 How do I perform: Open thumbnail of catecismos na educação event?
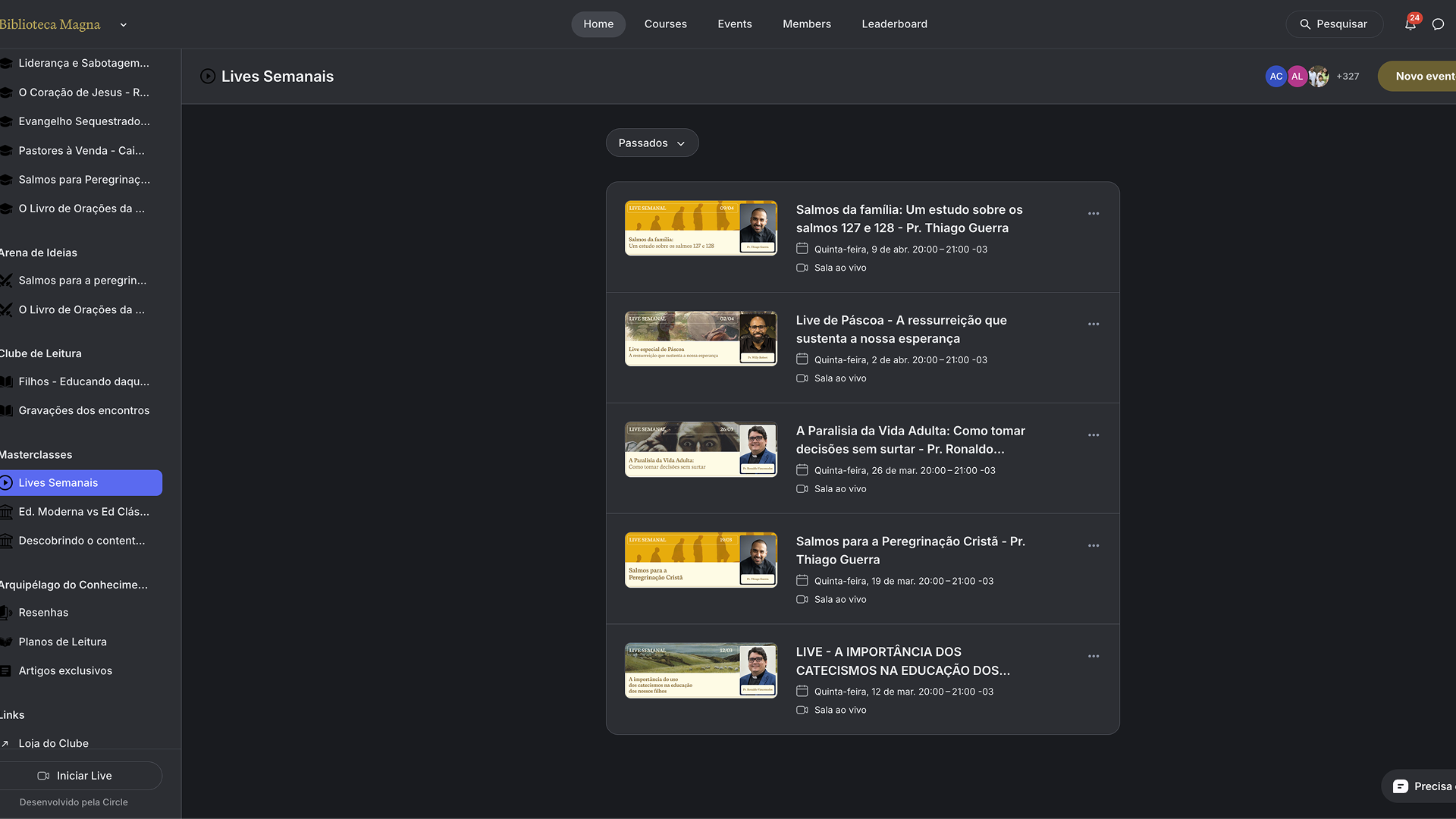[x=701, y=671]
